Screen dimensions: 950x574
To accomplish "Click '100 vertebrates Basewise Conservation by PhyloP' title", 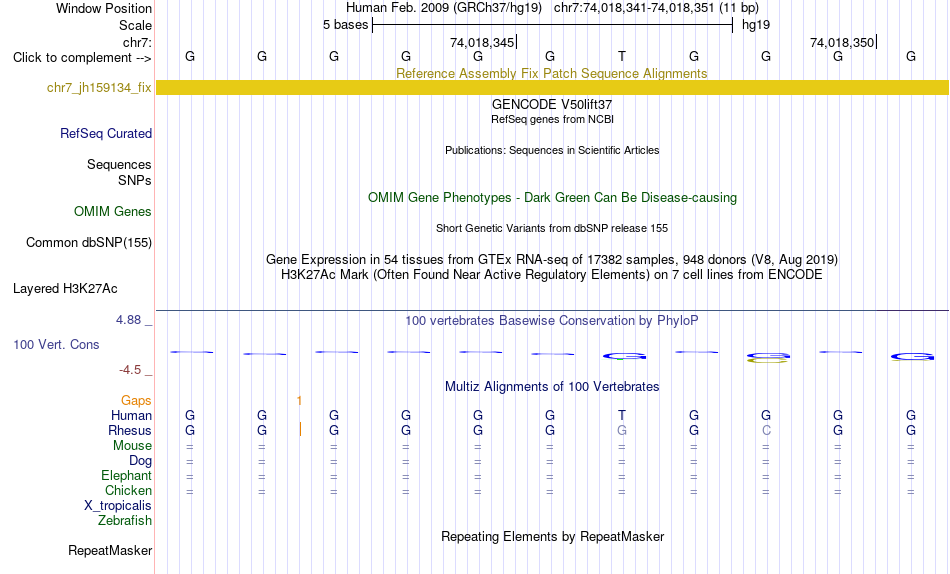I will 552,321.
